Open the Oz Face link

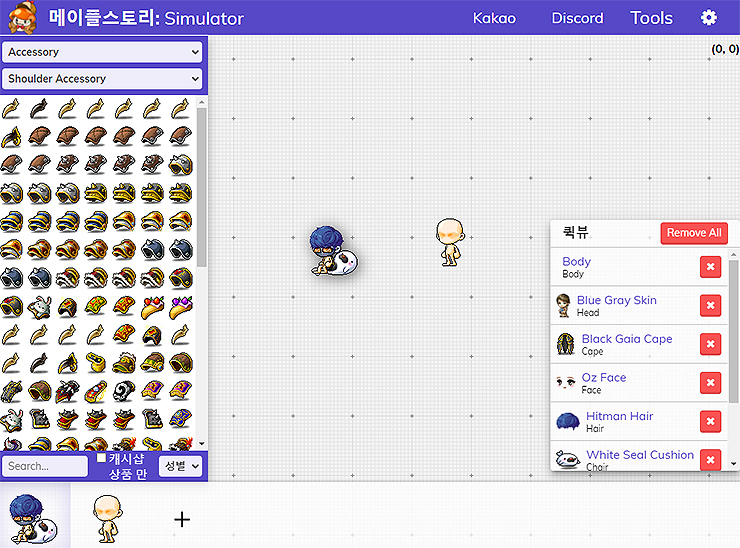[604, 378]
